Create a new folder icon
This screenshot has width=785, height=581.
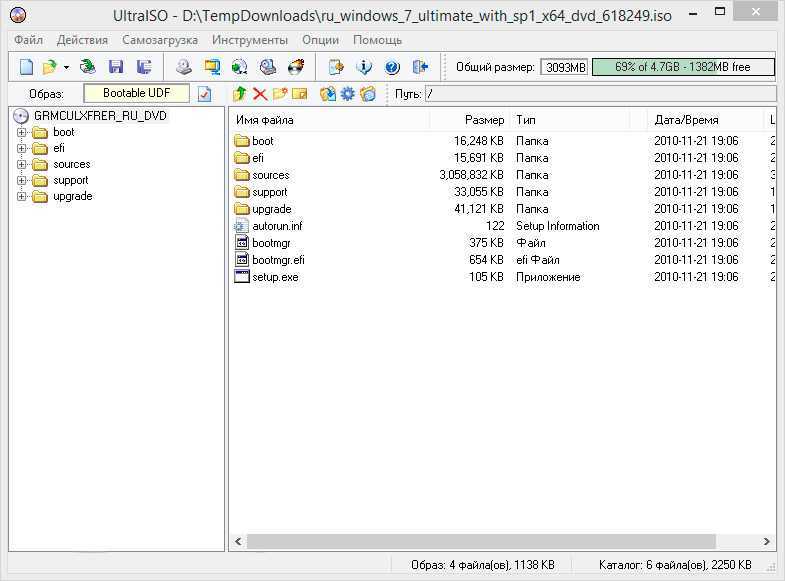coord(280,94)
